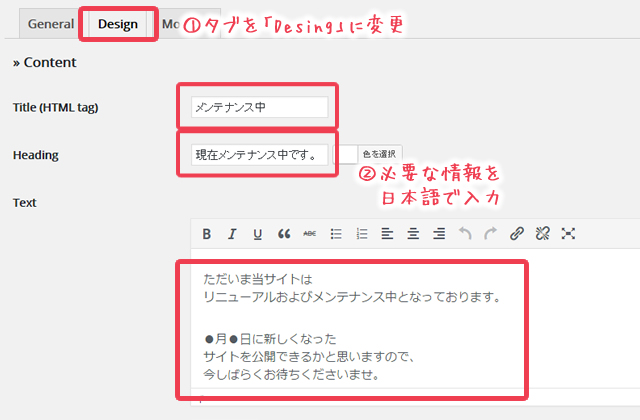This screenshot has width=640, height=420.
Task: Apply strikethrough using the ABC icon
Action: pos(309,234)
